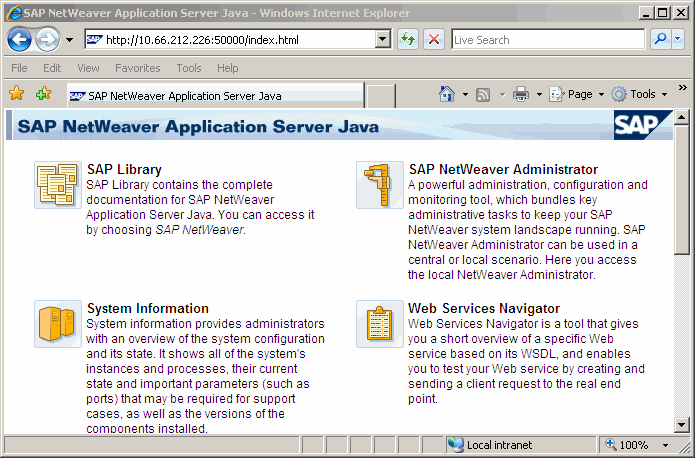Image resolution: width=695 pixels, height=458 pixels.
Task: Open the Help menu
Action: (227, 68)
